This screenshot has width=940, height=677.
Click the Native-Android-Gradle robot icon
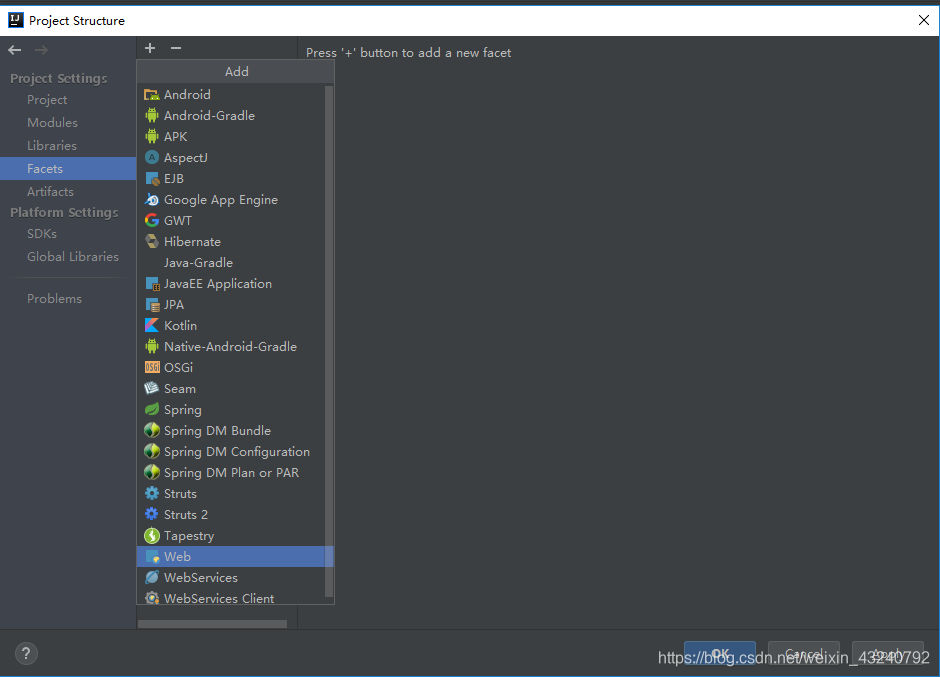152,347
